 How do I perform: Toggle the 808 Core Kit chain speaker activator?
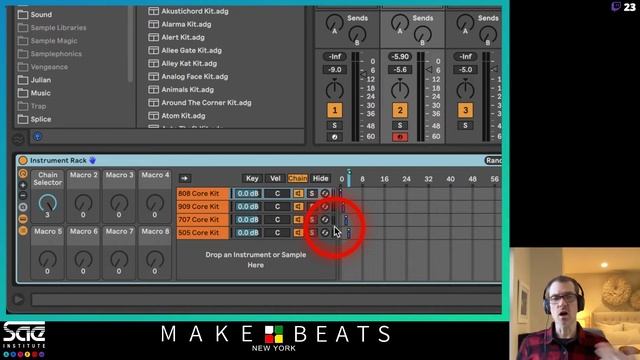[x=298, y=193]
